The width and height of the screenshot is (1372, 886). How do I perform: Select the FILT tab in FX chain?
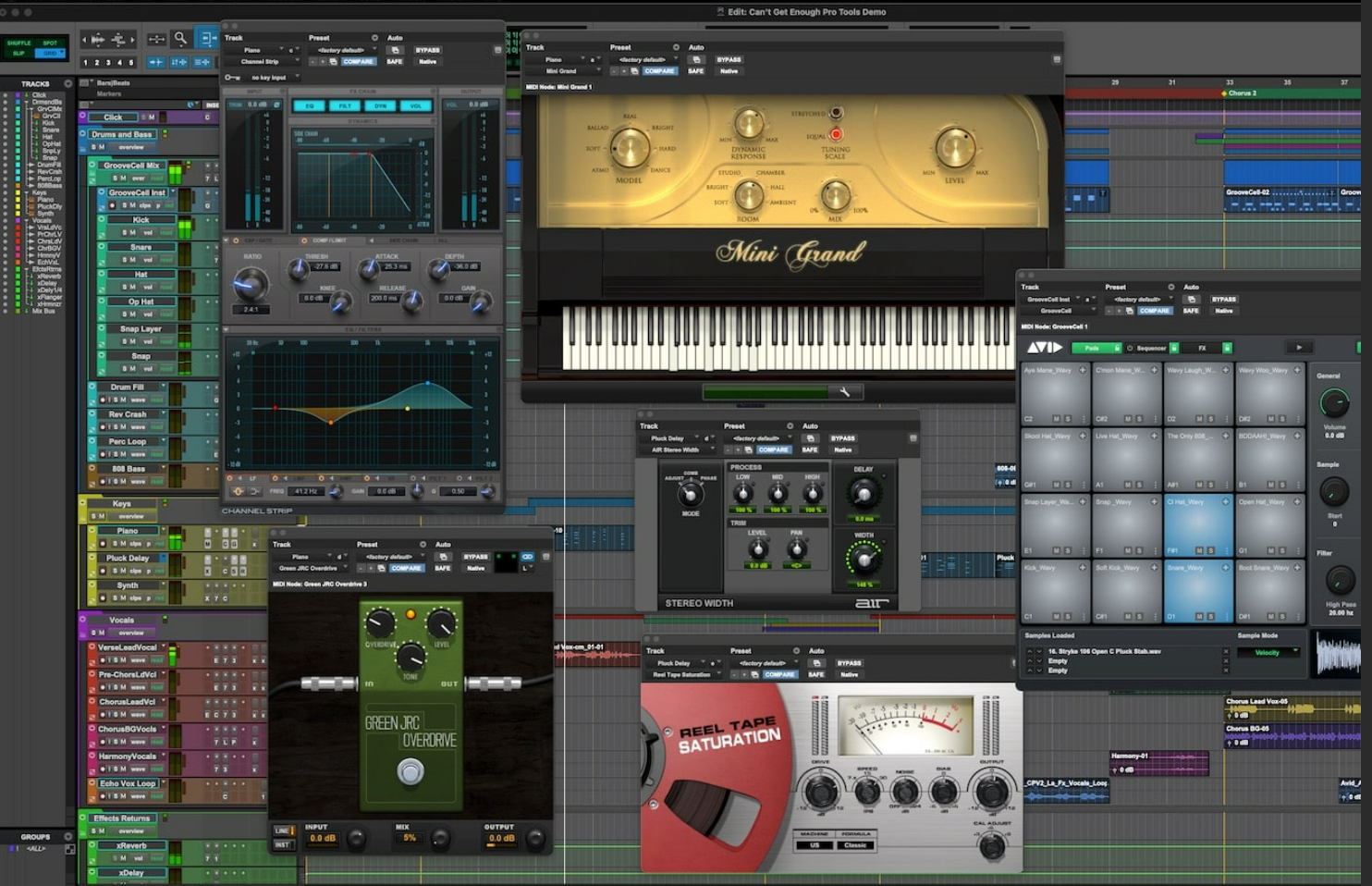[345, 106]
